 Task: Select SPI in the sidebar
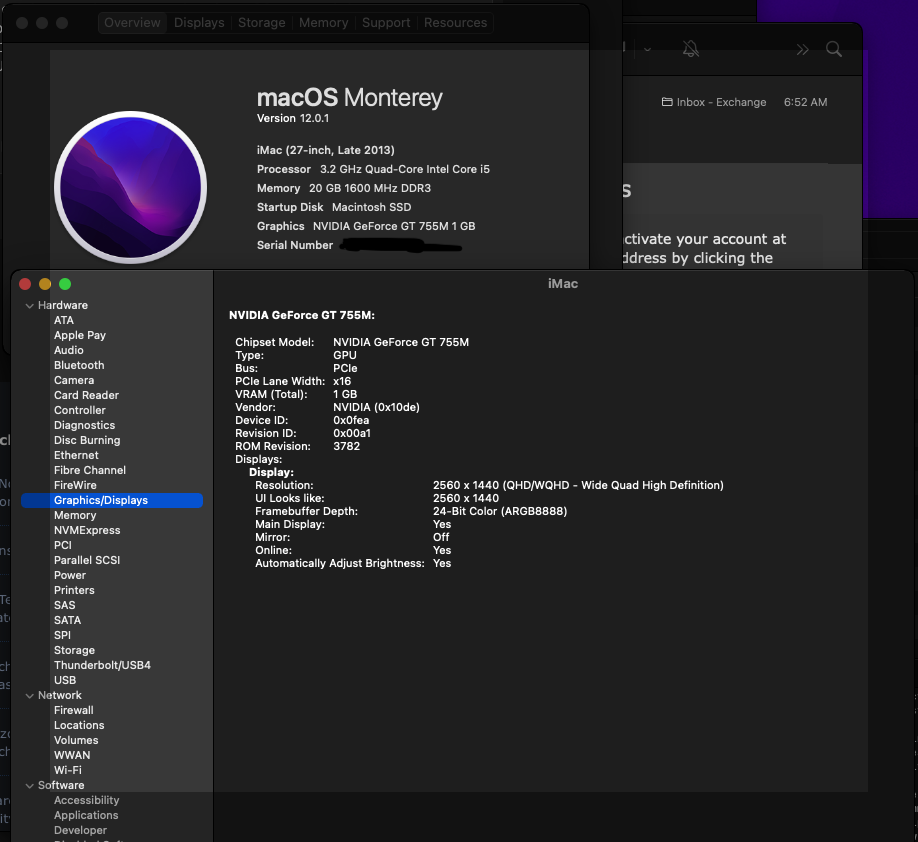coord(62,635)
